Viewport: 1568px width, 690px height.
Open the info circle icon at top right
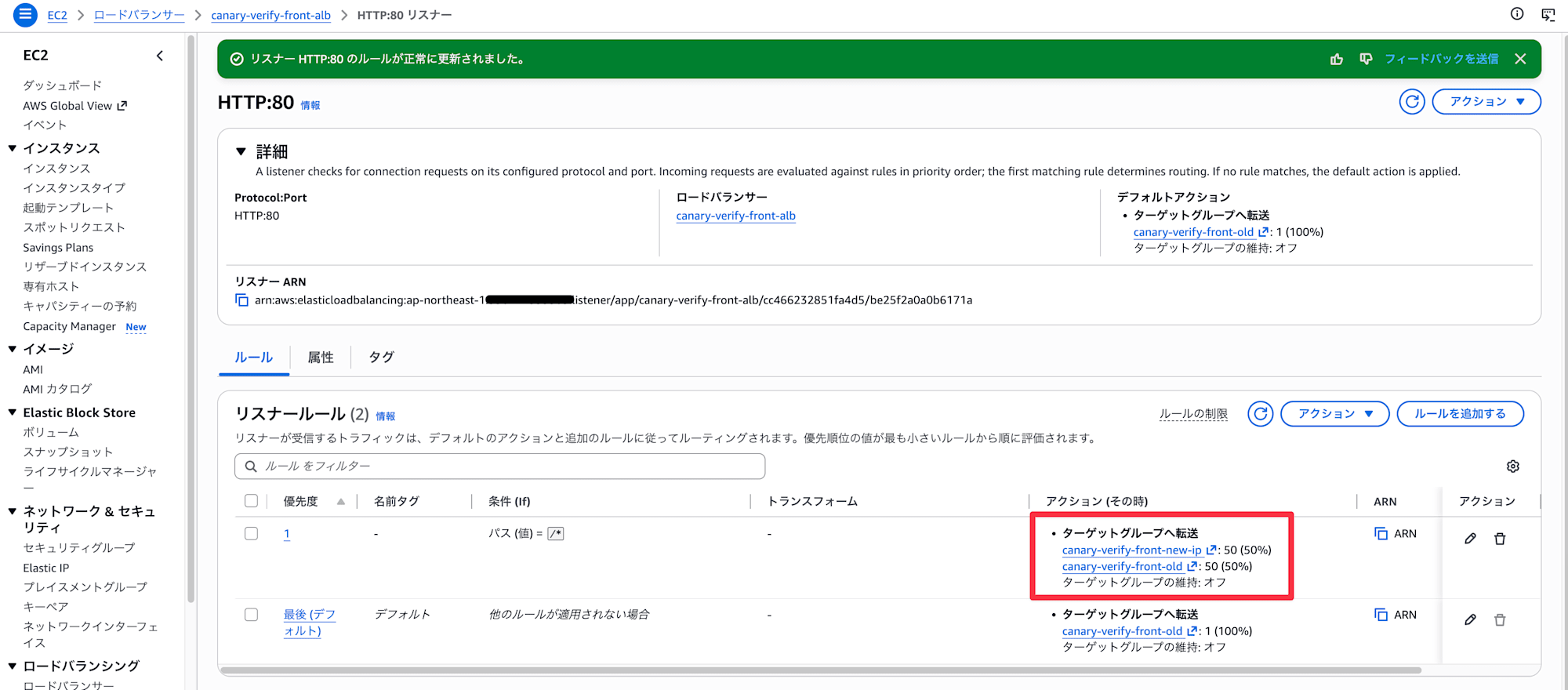coord(1517,13)
